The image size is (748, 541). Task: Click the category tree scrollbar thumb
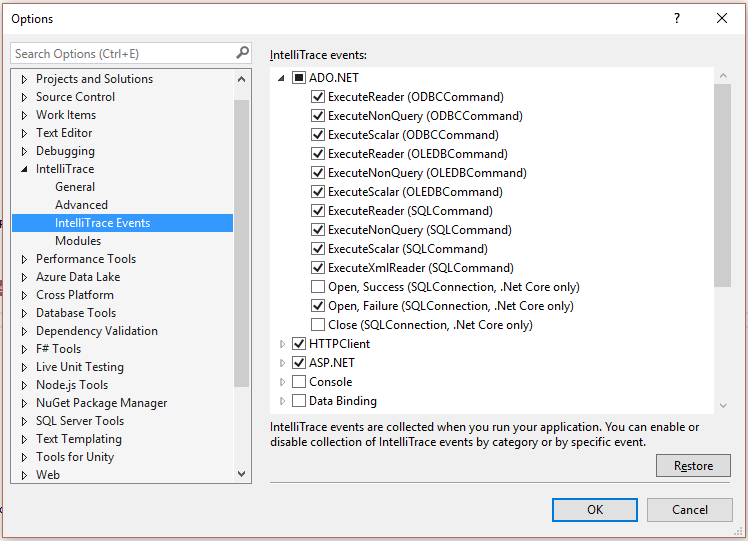[241, 243]
